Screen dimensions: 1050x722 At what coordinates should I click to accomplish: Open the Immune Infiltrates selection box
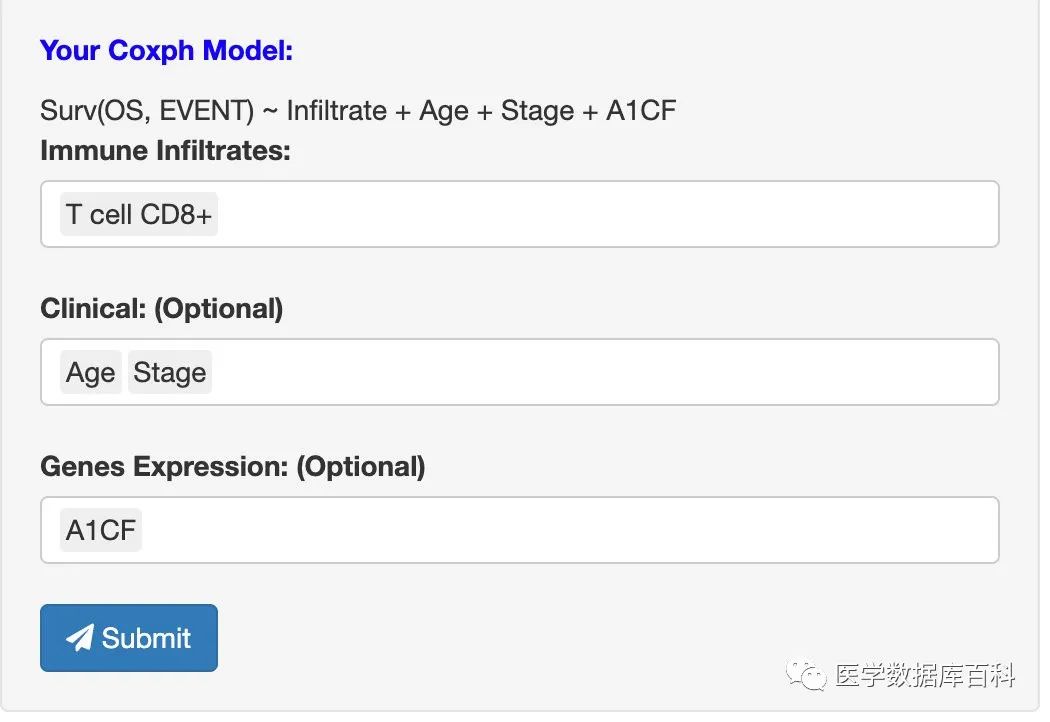point(600,214)
